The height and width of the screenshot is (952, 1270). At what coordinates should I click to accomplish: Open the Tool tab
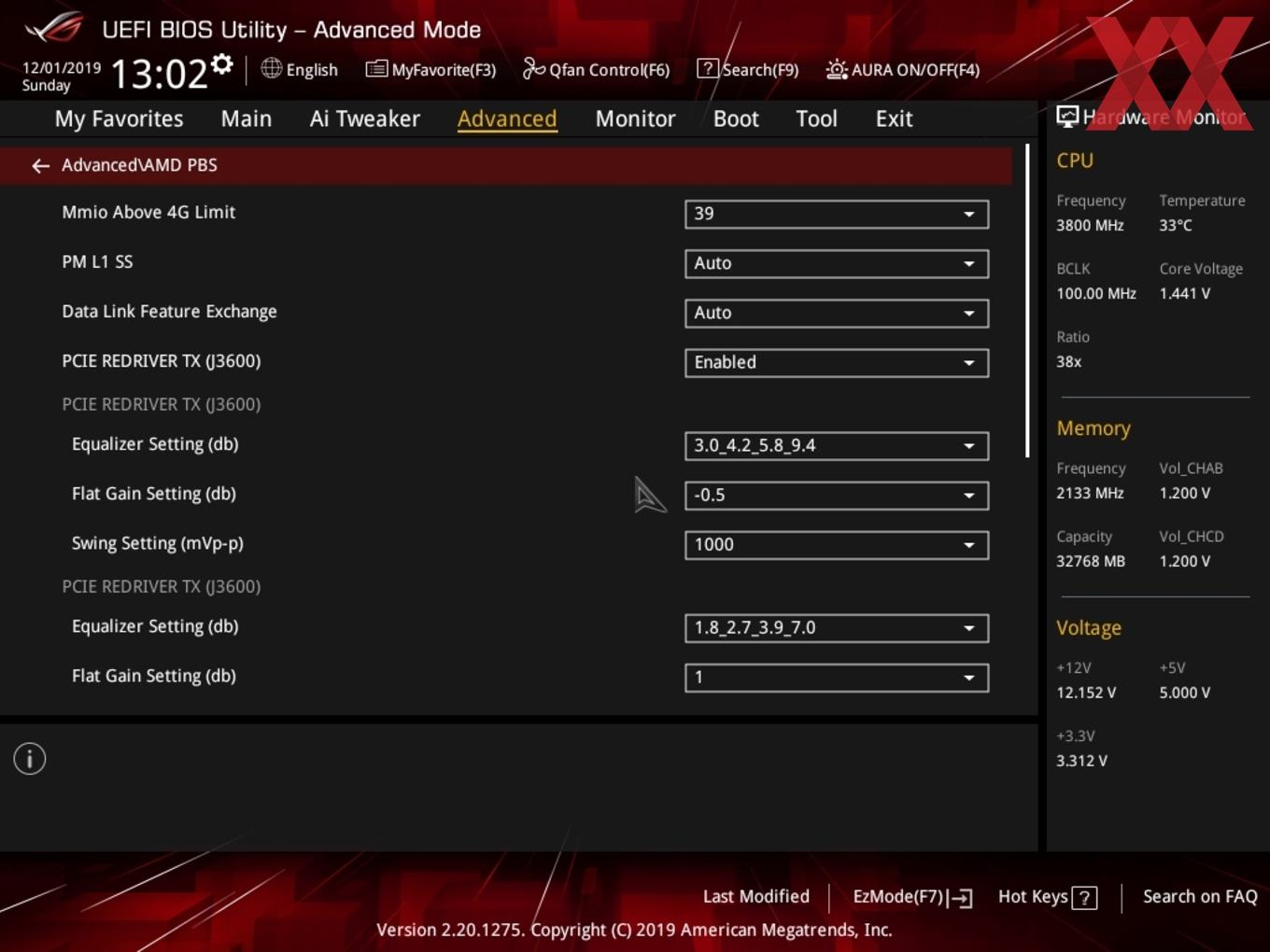pyautogui.click(x=816, y=119)
